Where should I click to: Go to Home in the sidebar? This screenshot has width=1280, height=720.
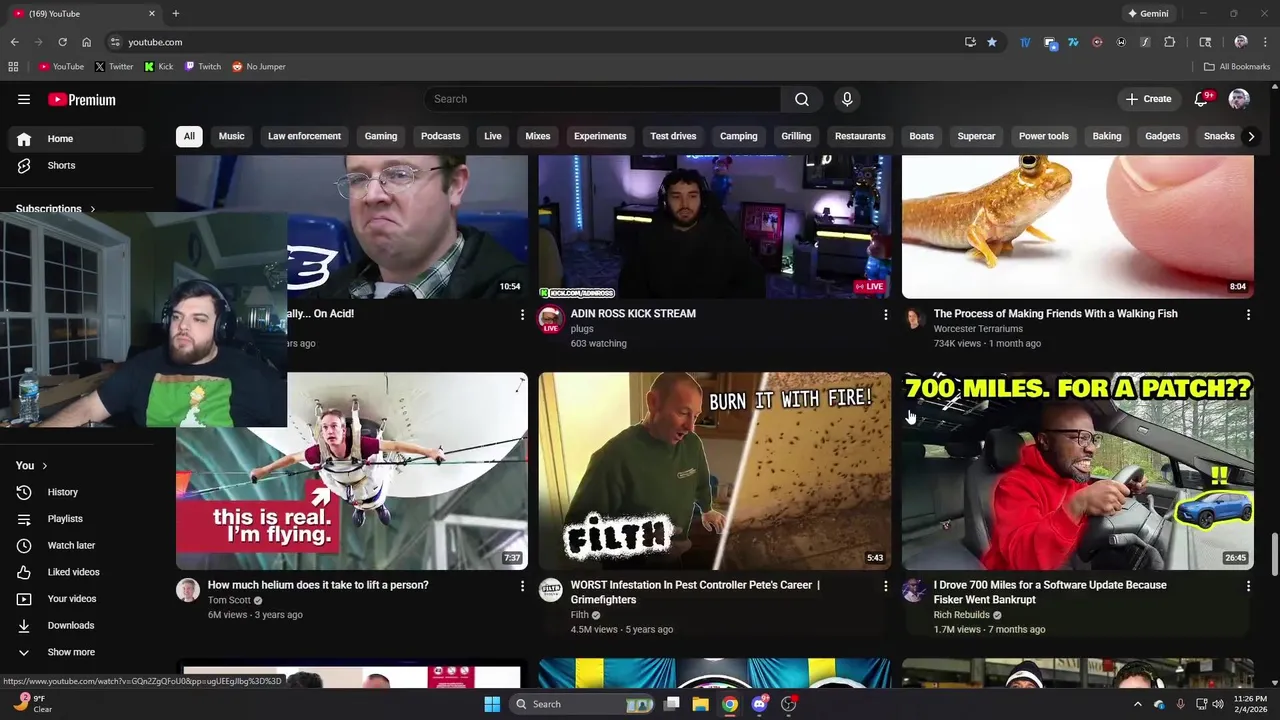(76, 139)
